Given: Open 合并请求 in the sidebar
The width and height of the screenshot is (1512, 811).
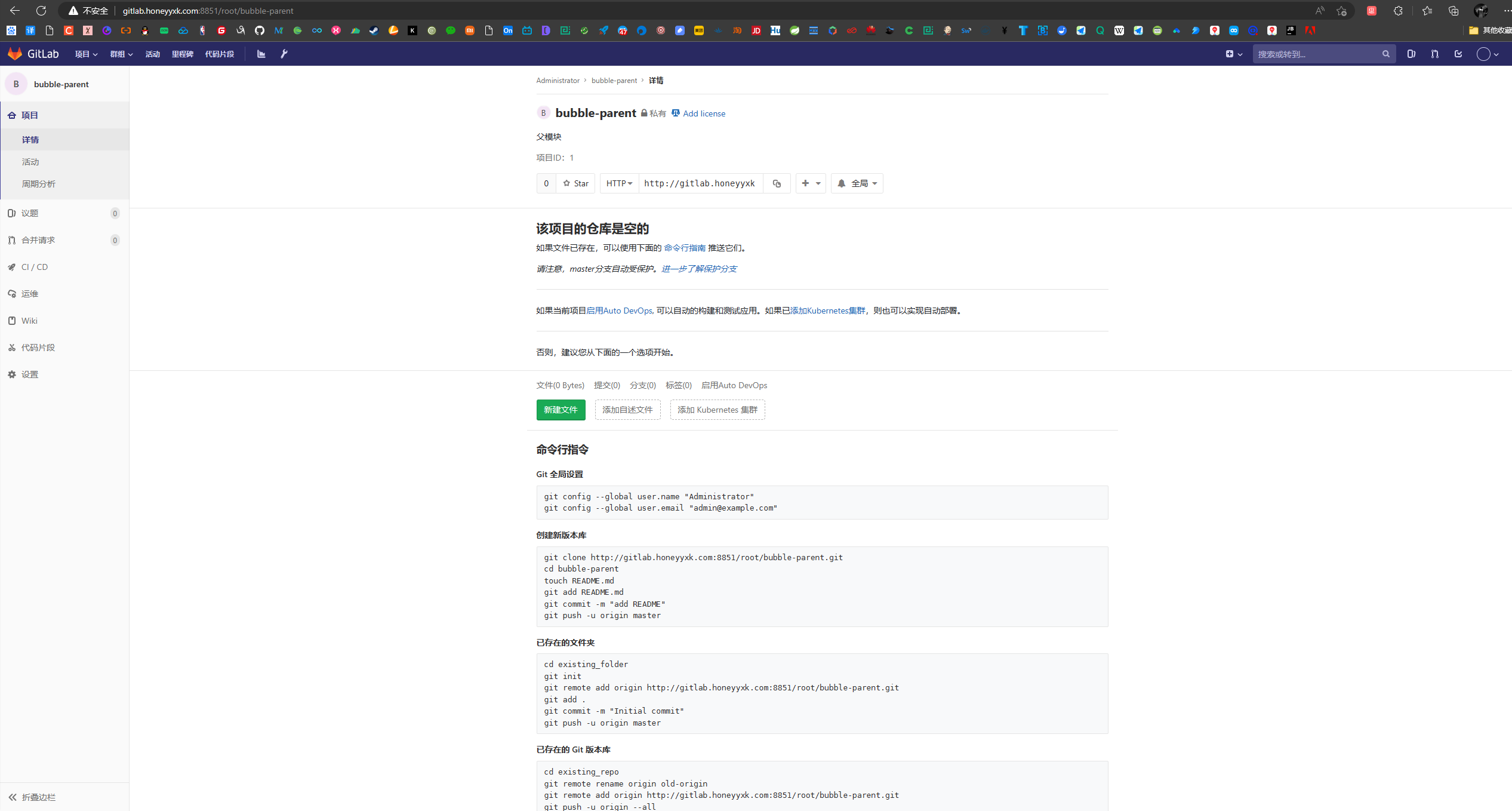Looking at the screenshot, I should (x=64, y=240).
